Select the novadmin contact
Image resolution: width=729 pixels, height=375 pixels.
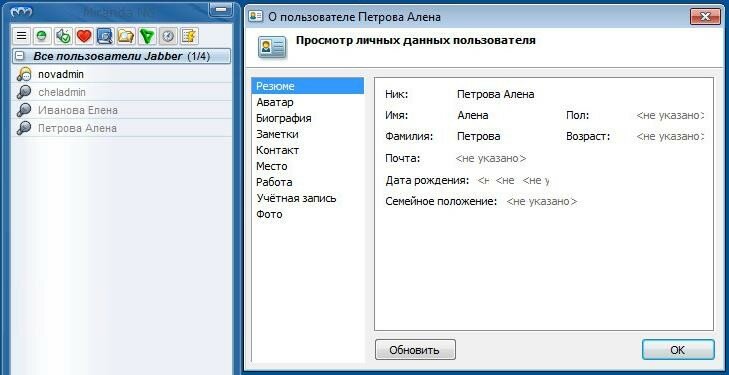[x=121, y=74]
